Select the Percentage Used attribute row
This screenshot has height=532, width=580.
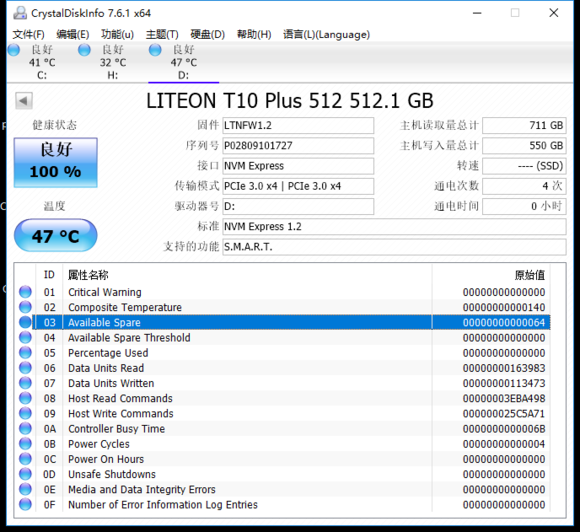click(291, 353)
